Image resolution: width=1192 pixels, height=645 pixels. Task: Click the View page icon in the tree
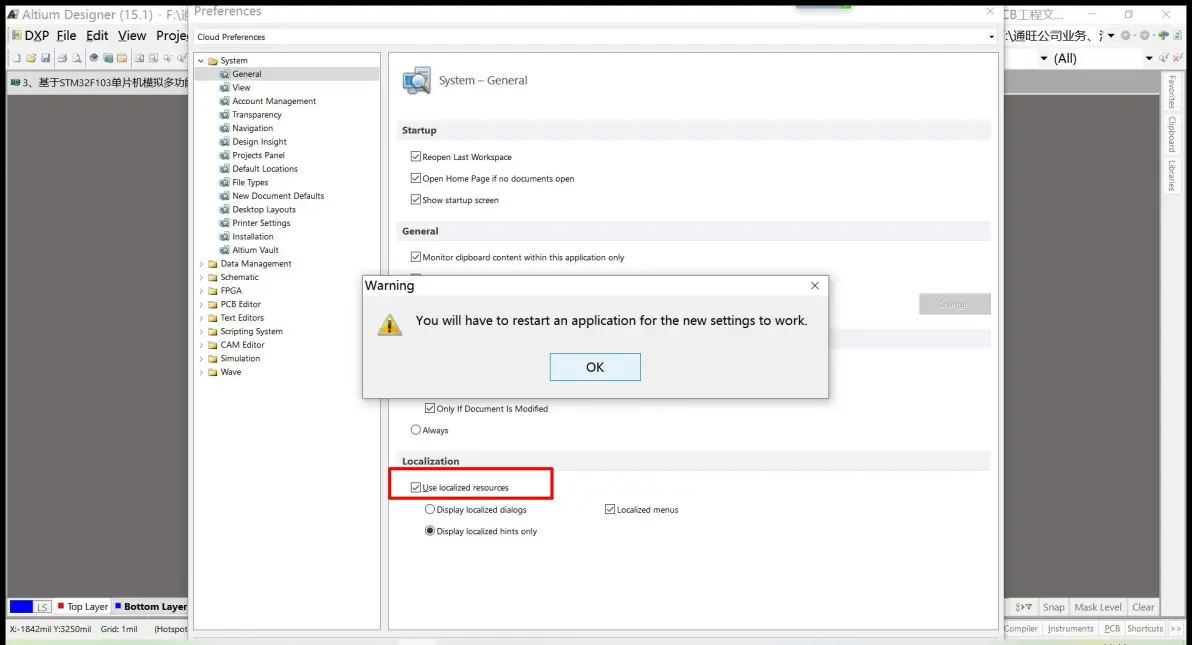(224, 87)
